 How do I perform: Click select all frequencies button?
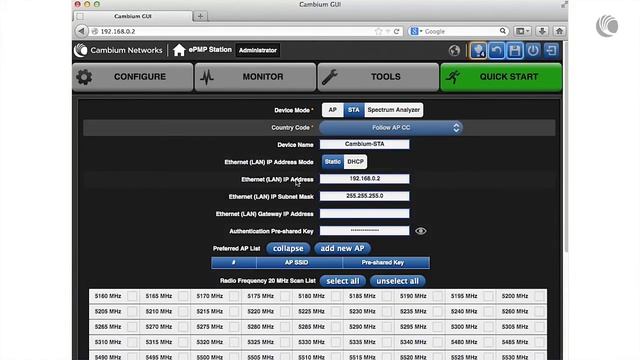(342, 281)
